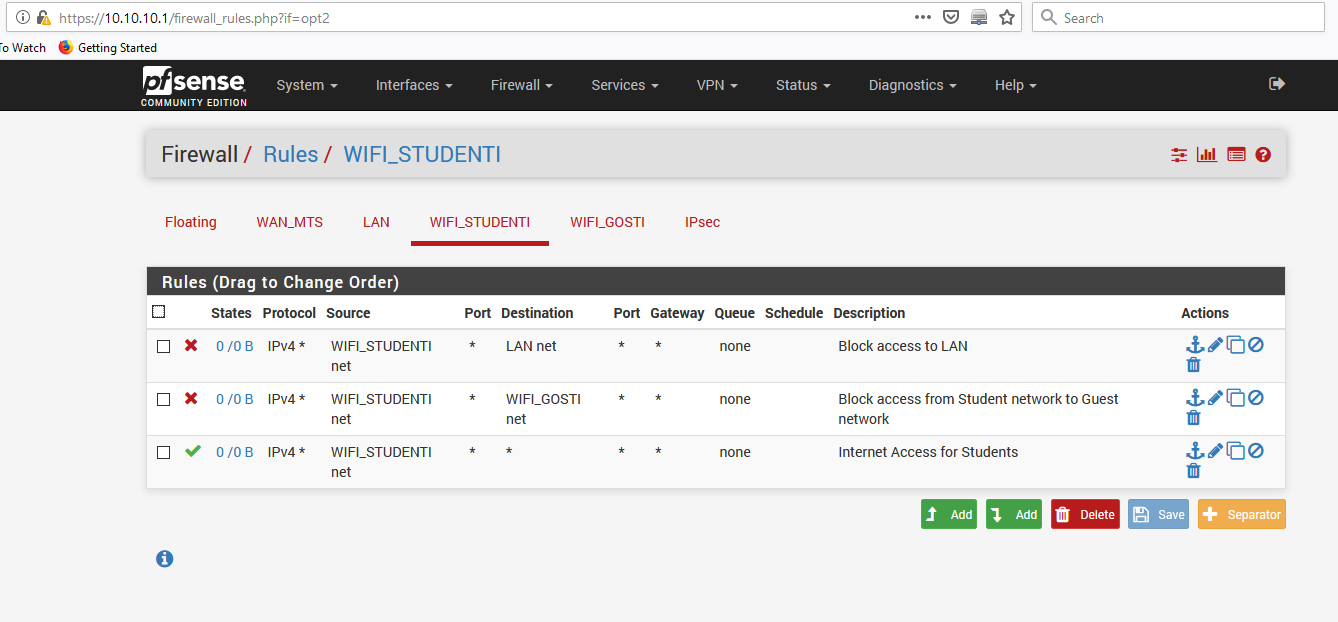The image size is (1338, 622).
Task: Disable the Guest network block rule
Action: (x=1256, y=397)
